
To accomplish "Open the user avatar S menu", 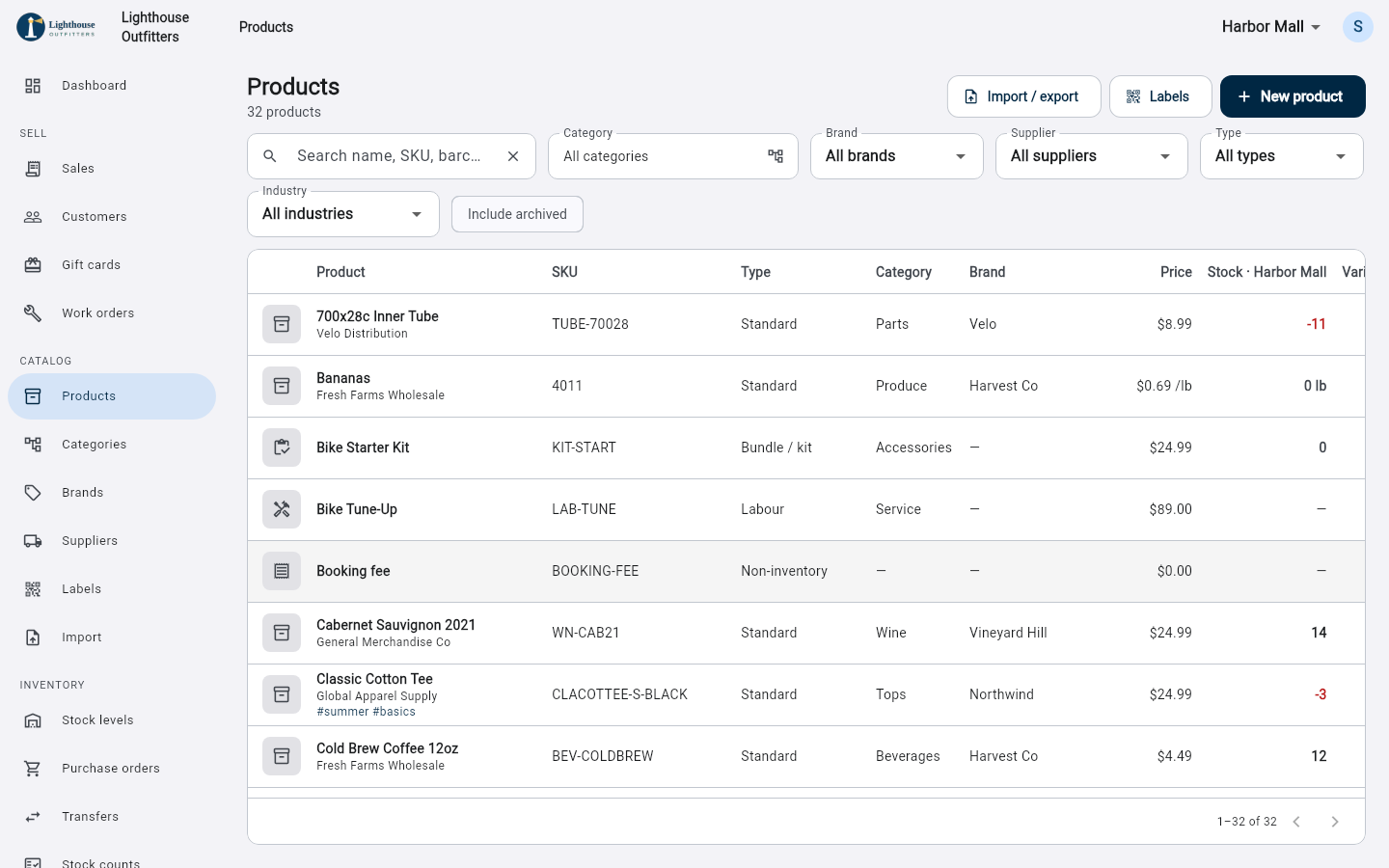I will click(x=1358, y=27).
